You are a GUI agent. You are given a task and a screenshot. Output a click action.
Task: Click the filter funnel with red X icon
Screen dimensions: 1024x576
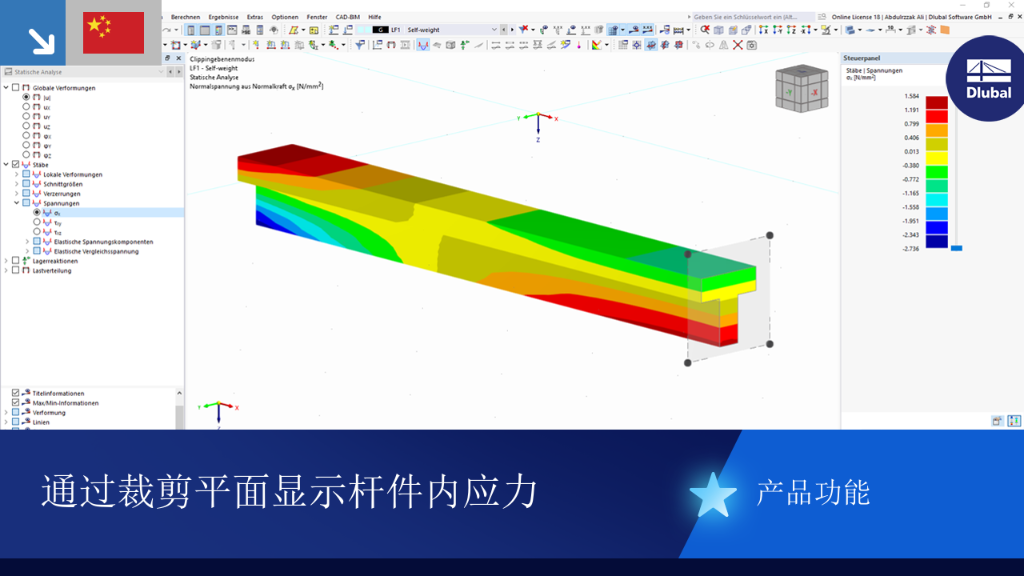coord(524,30)
